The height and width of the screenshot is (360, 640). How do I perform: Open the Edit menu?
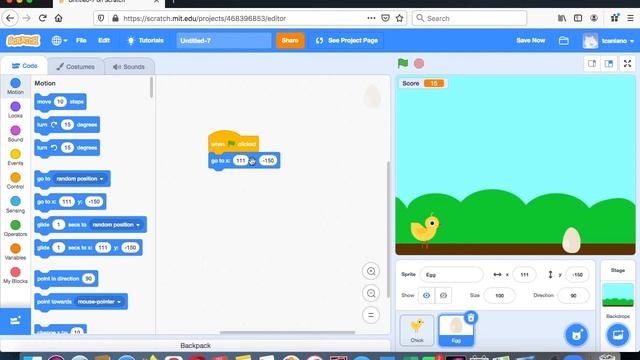point(104,40)
